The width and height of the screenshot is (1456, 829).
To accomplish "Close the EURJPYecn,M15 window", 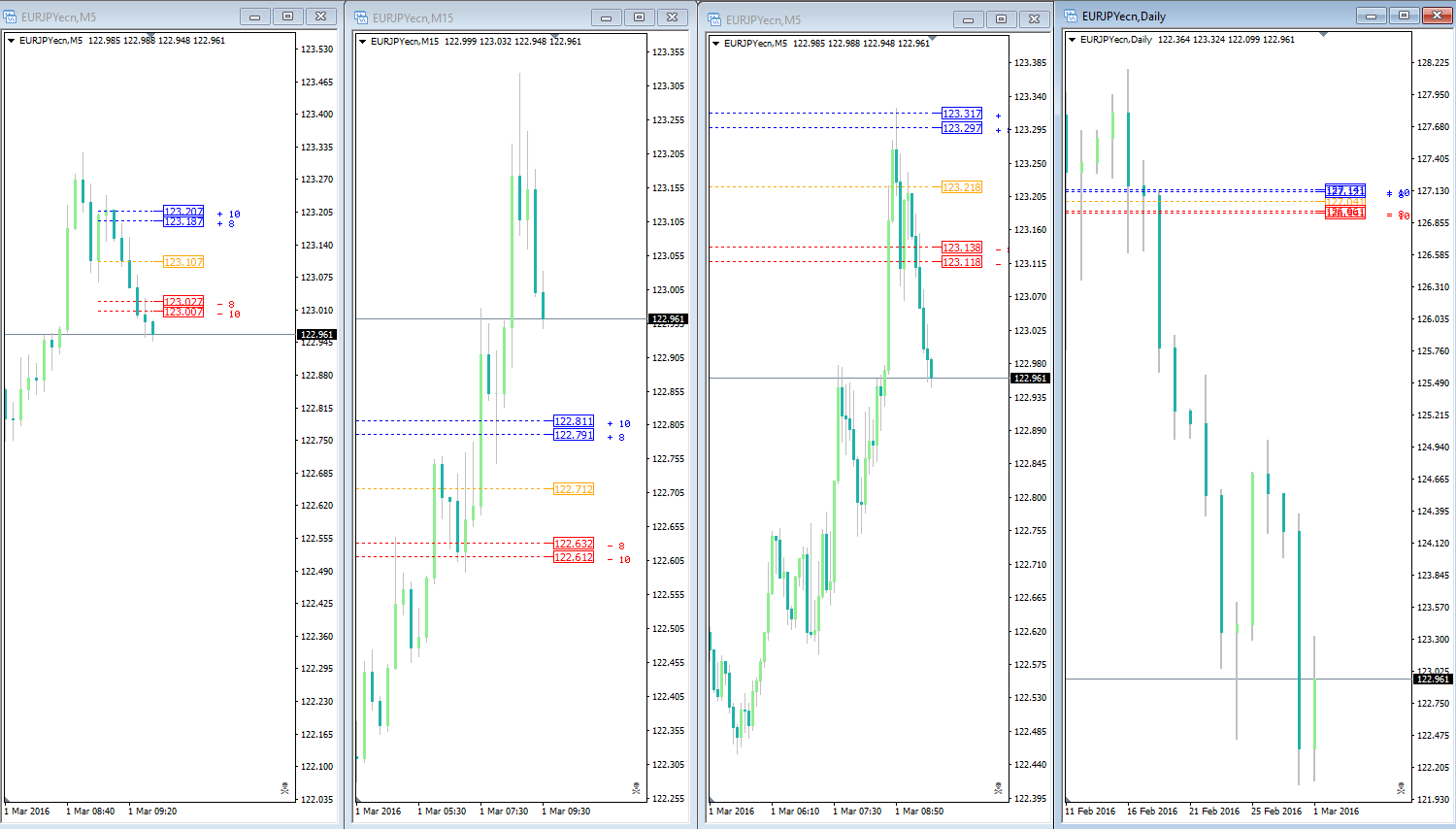I will [x=673, y=17].
